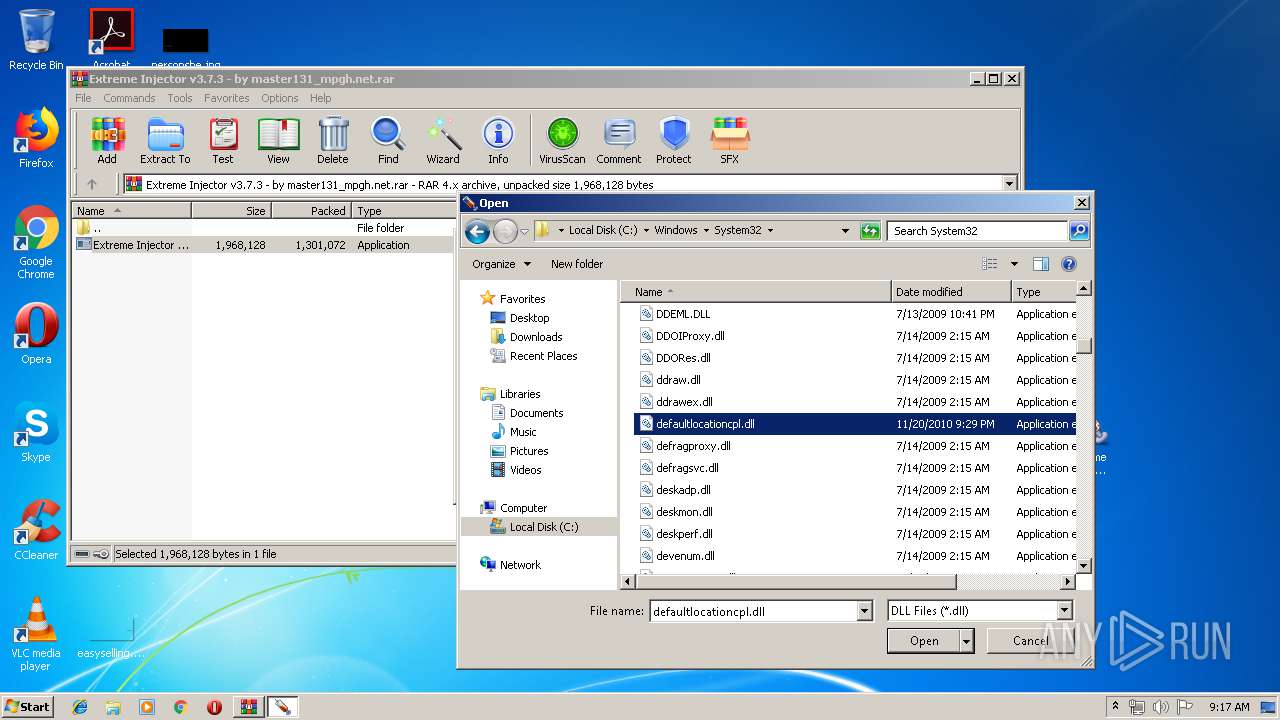Click the Open button in dialog

click(924, 641)
